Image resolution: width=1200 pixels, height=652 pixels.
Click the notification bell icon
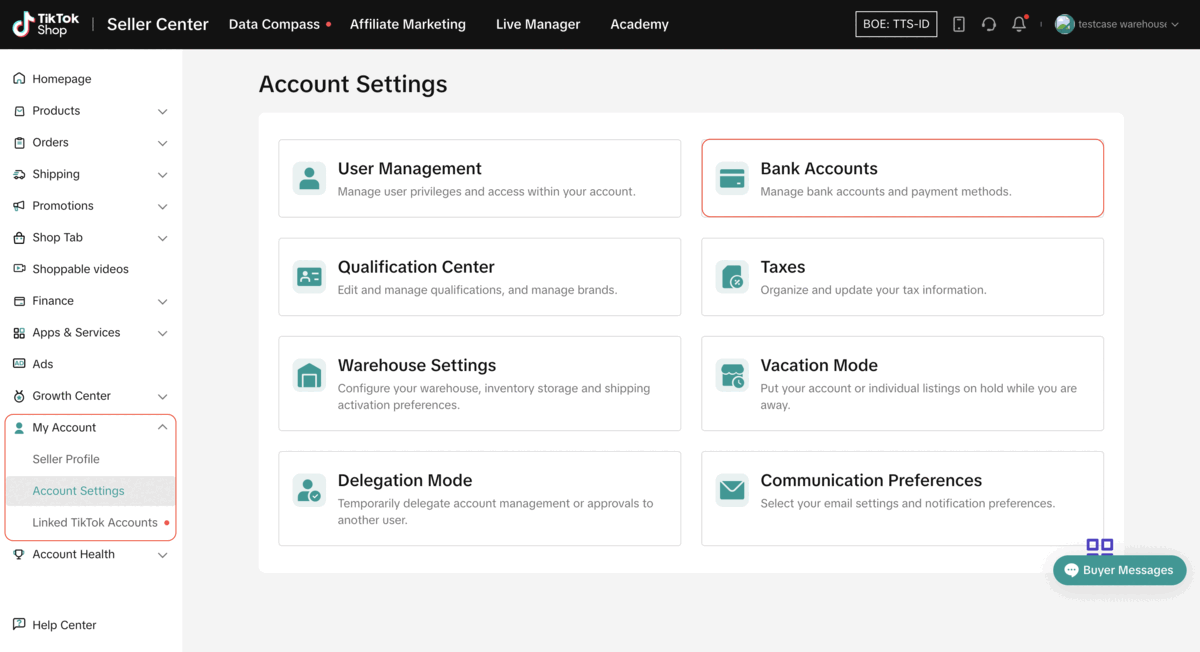click(x=1018, y=24)
